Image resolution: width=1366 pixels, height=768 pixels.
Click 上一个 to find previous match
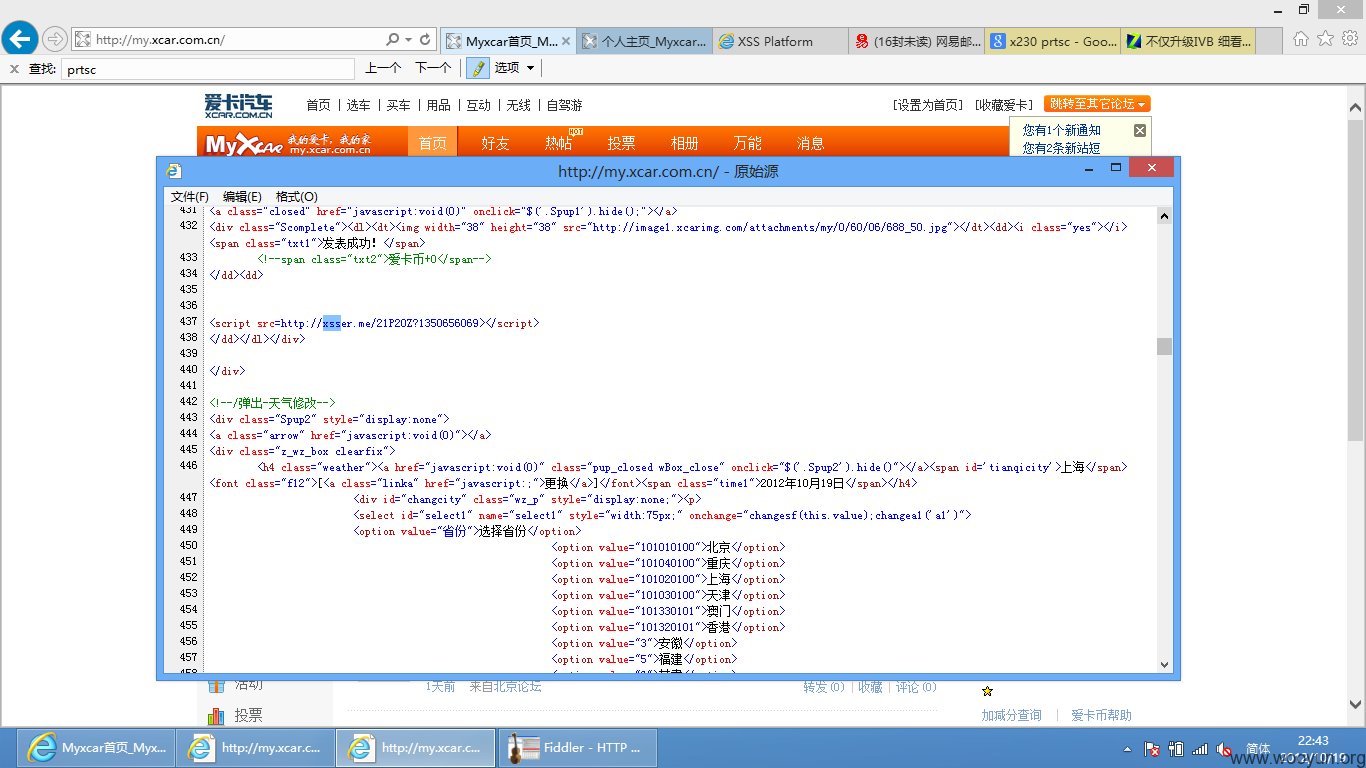[383, 68]
